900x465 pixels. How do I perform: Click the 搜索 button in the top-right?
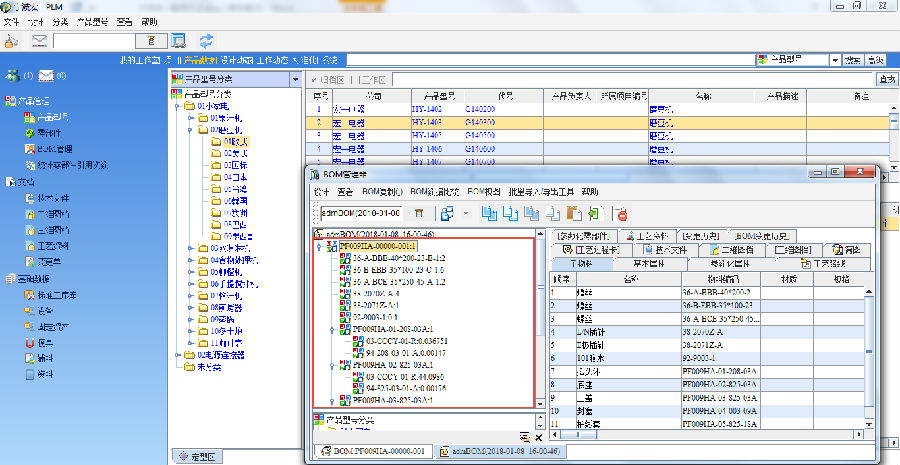(853, 60)
